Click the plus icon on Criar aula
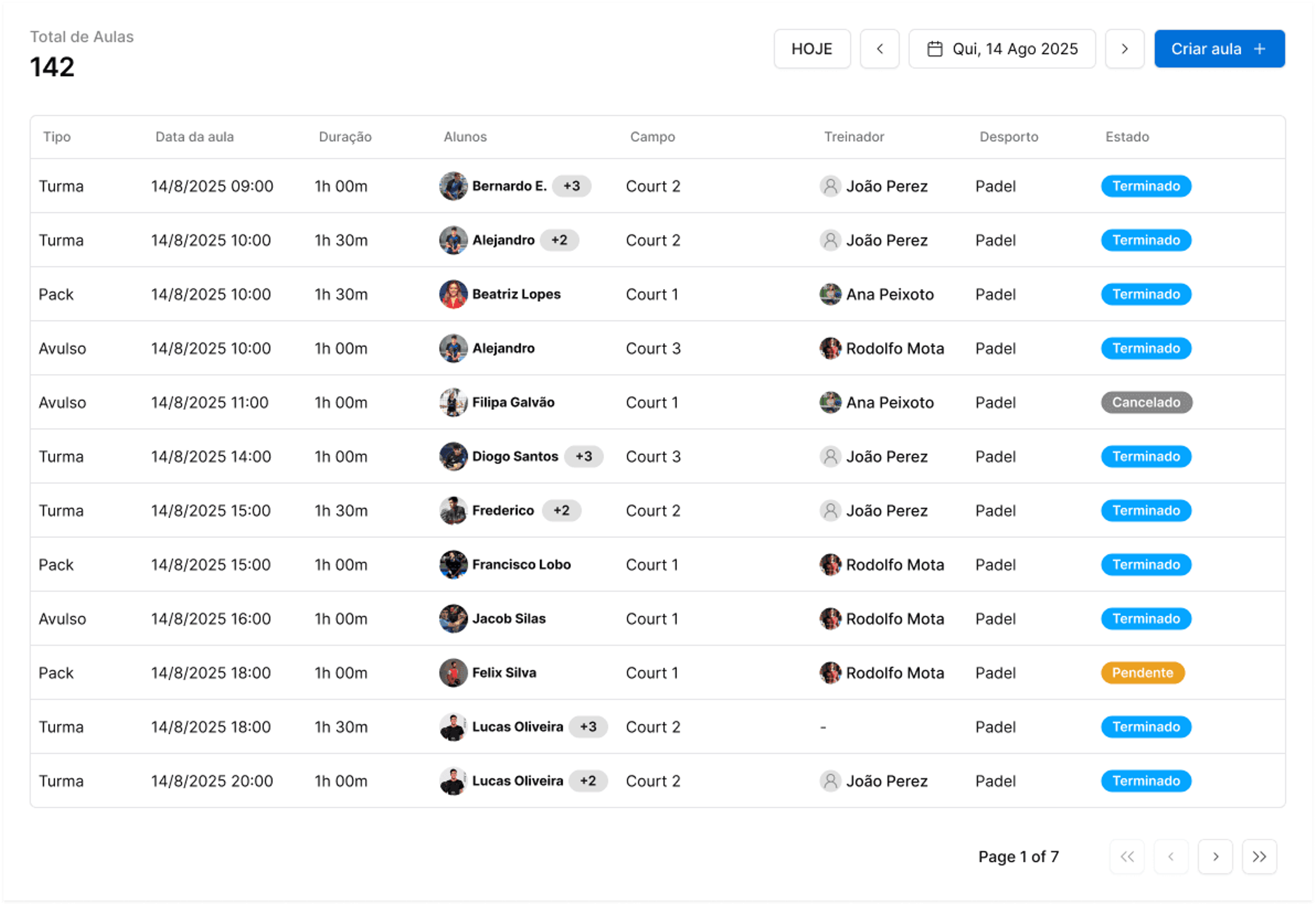Image resolution: width=1316 pixels, height=905 pixels. (x=1259, y=49)
